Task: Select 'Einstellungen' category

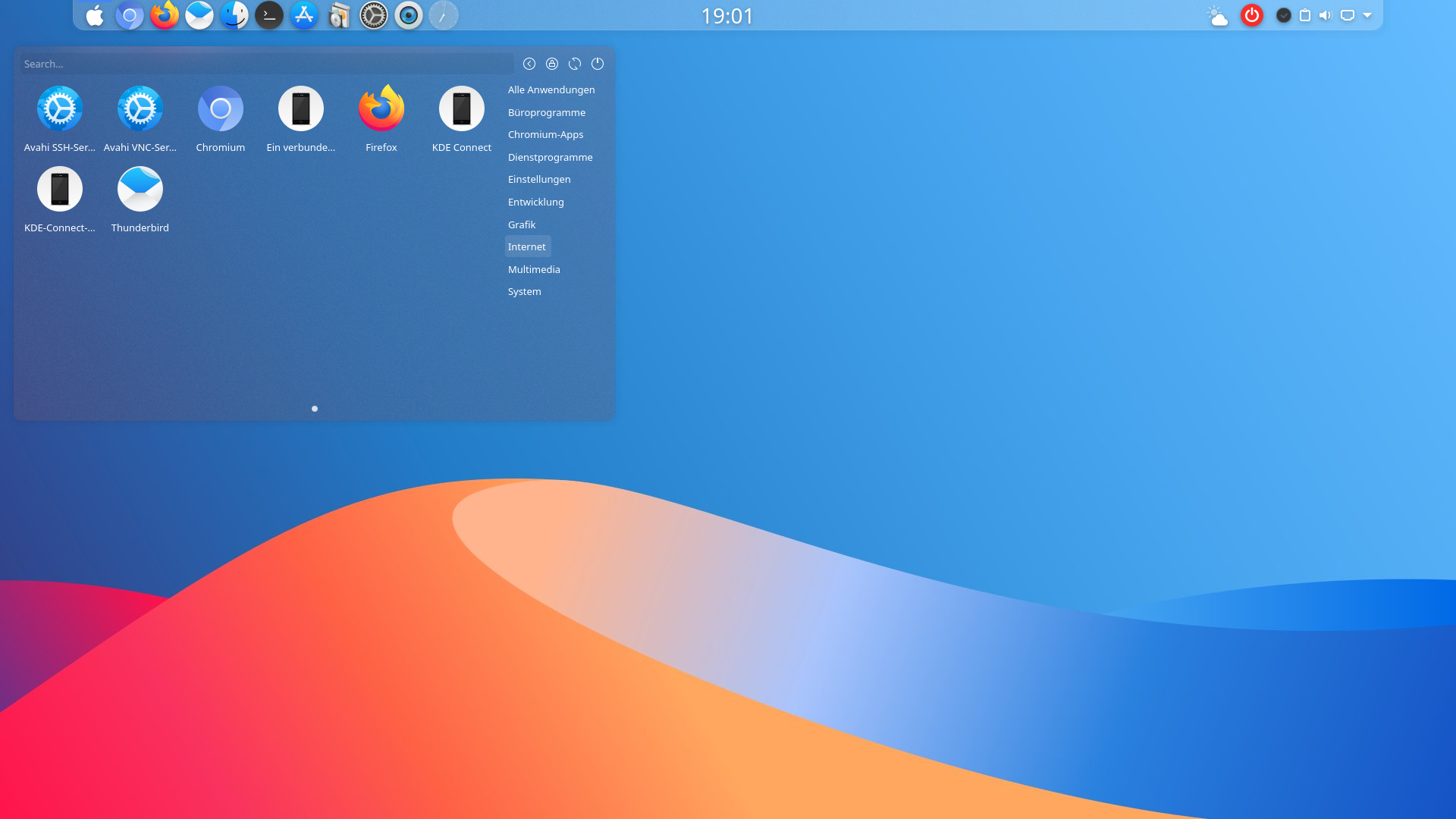Action: click(x=539, y=179)
